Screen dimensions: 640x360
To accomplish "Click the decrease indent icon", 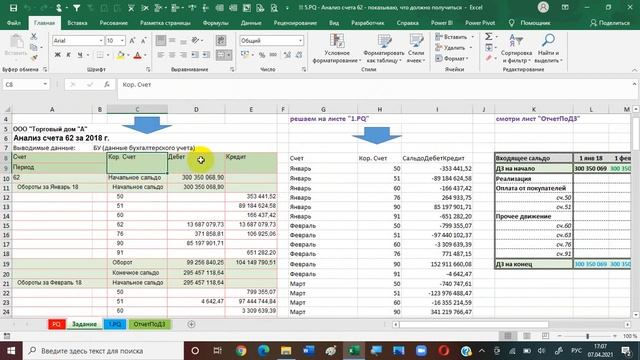I will pyautogui.click(x=195, y=55).
